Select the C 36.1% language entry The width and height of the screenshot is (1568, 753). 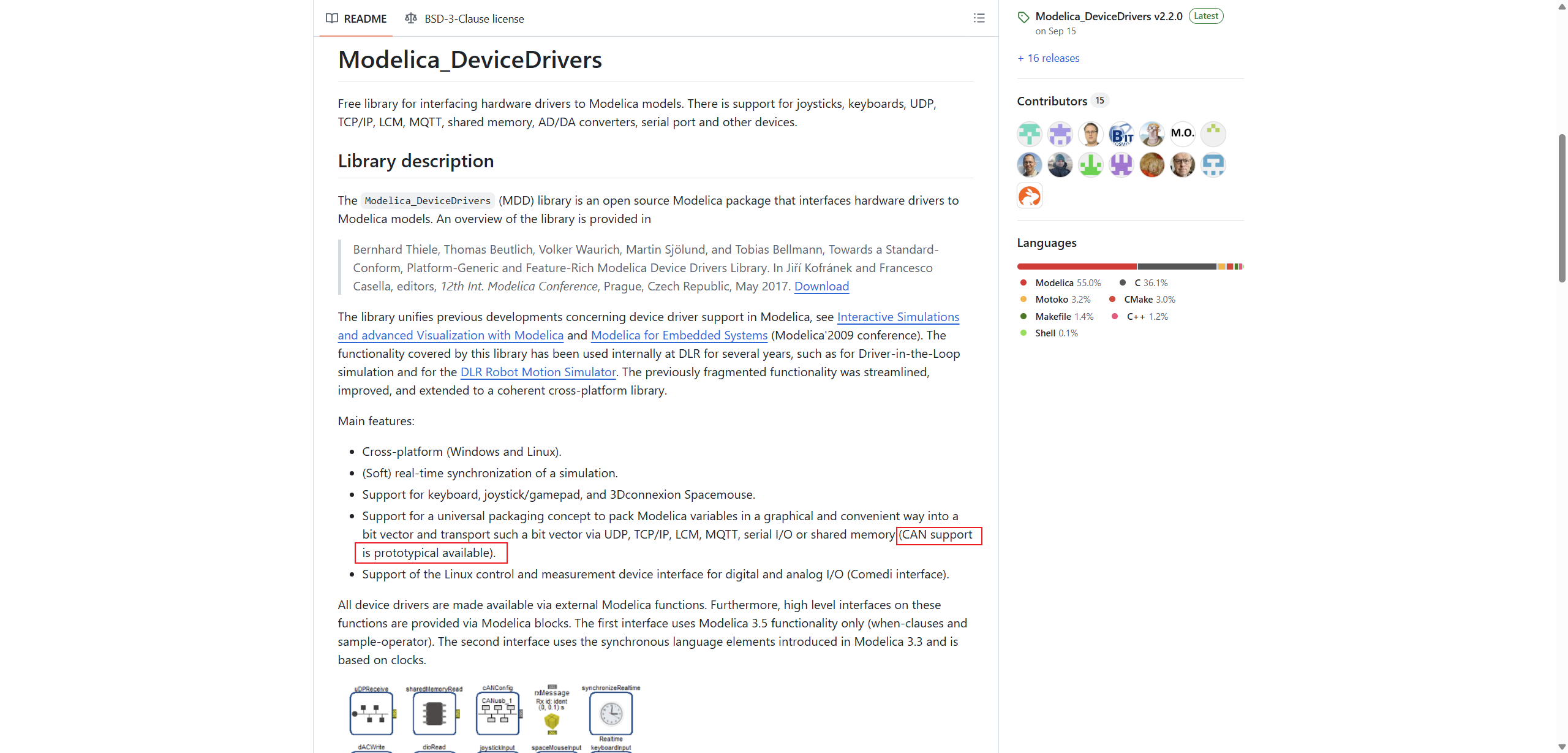click(x=1144, y=283)
